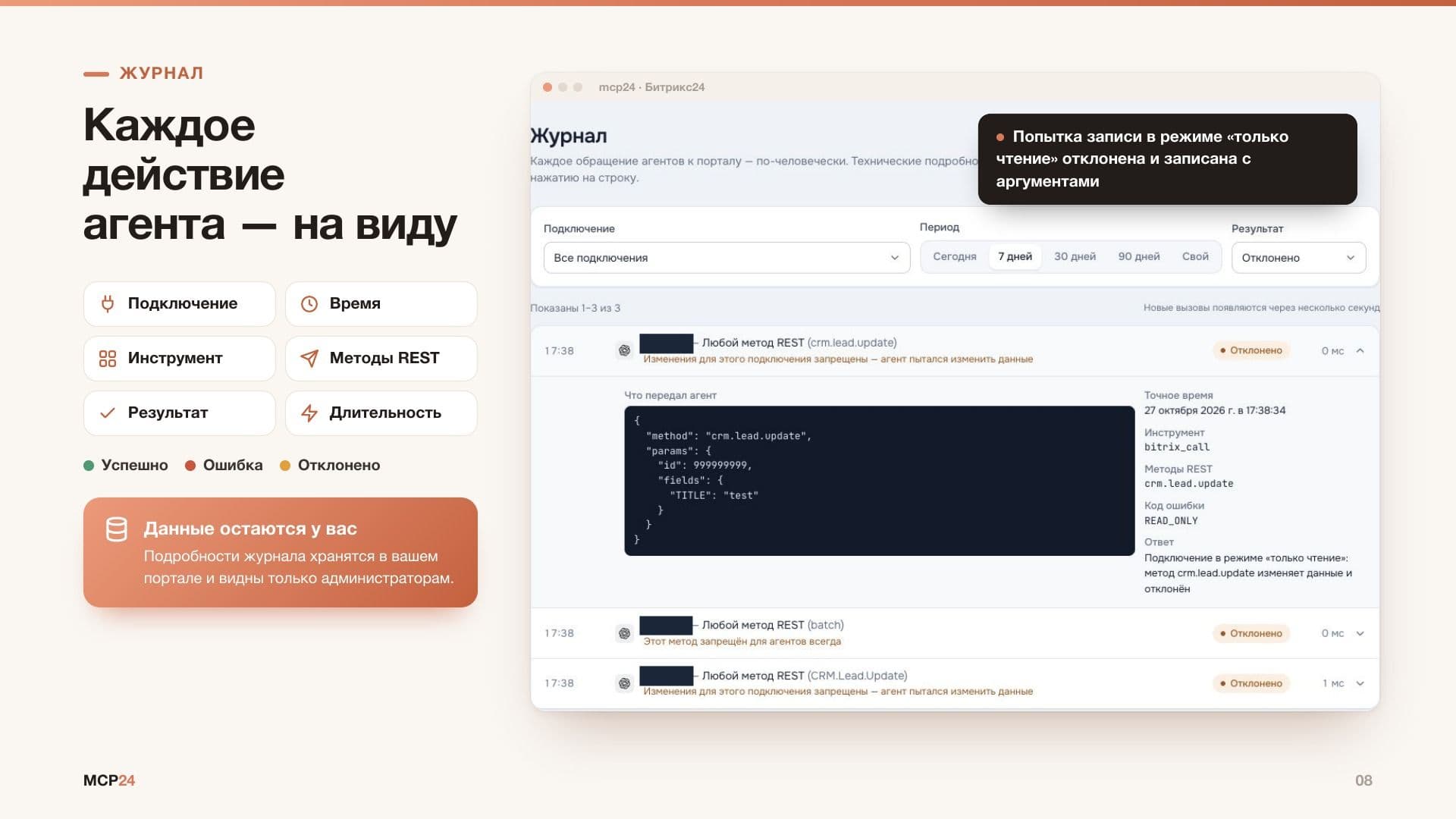Click the bitrix_call tool value
1456x819 pixels.
point(1177,447)
